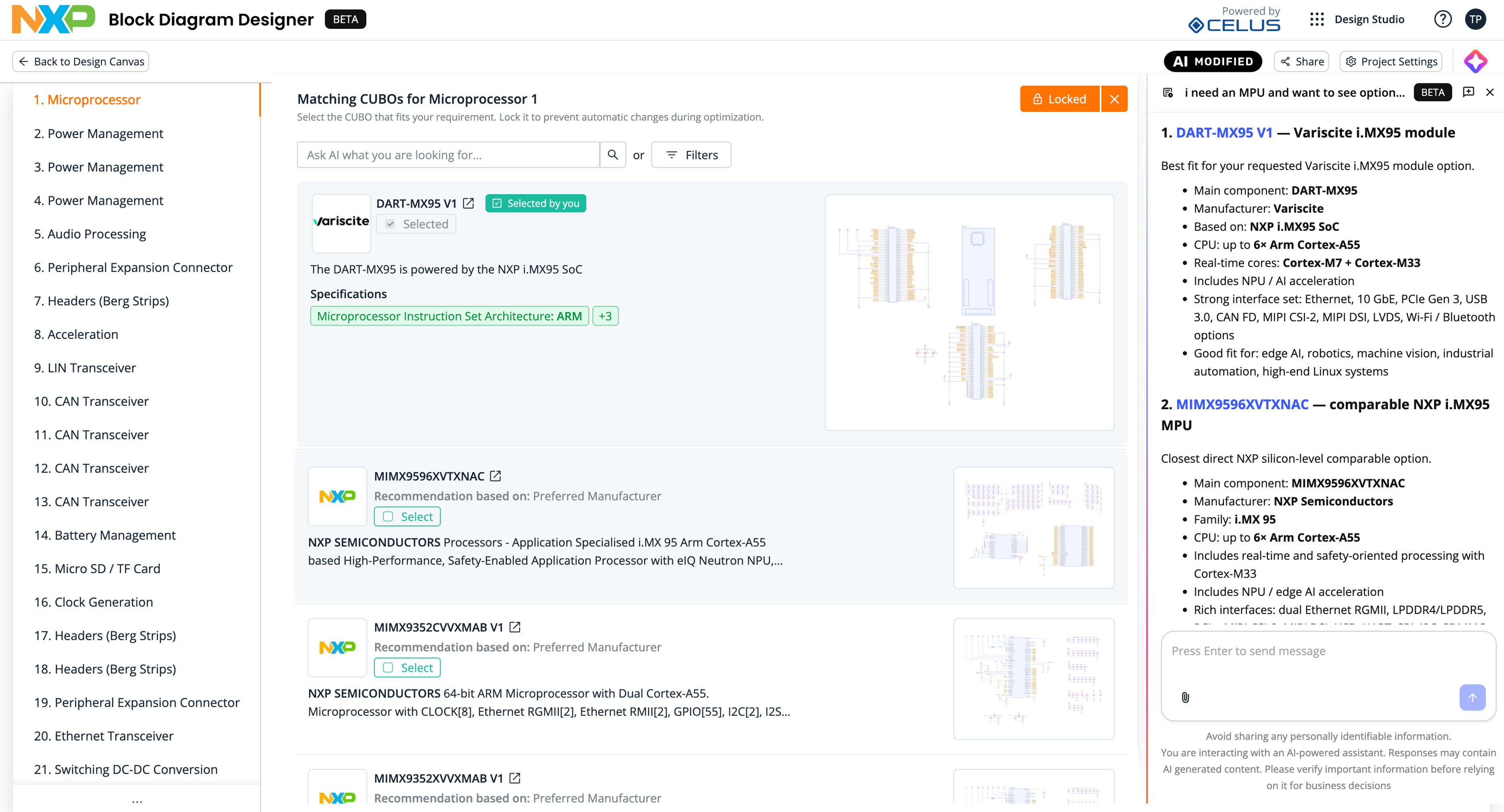The width and height of the screenshot is (1504, 812).
Task: Click the NXP logo on MIMX9596XVTXNAC card
Action: pyautogui.click(x=338, y=496)
